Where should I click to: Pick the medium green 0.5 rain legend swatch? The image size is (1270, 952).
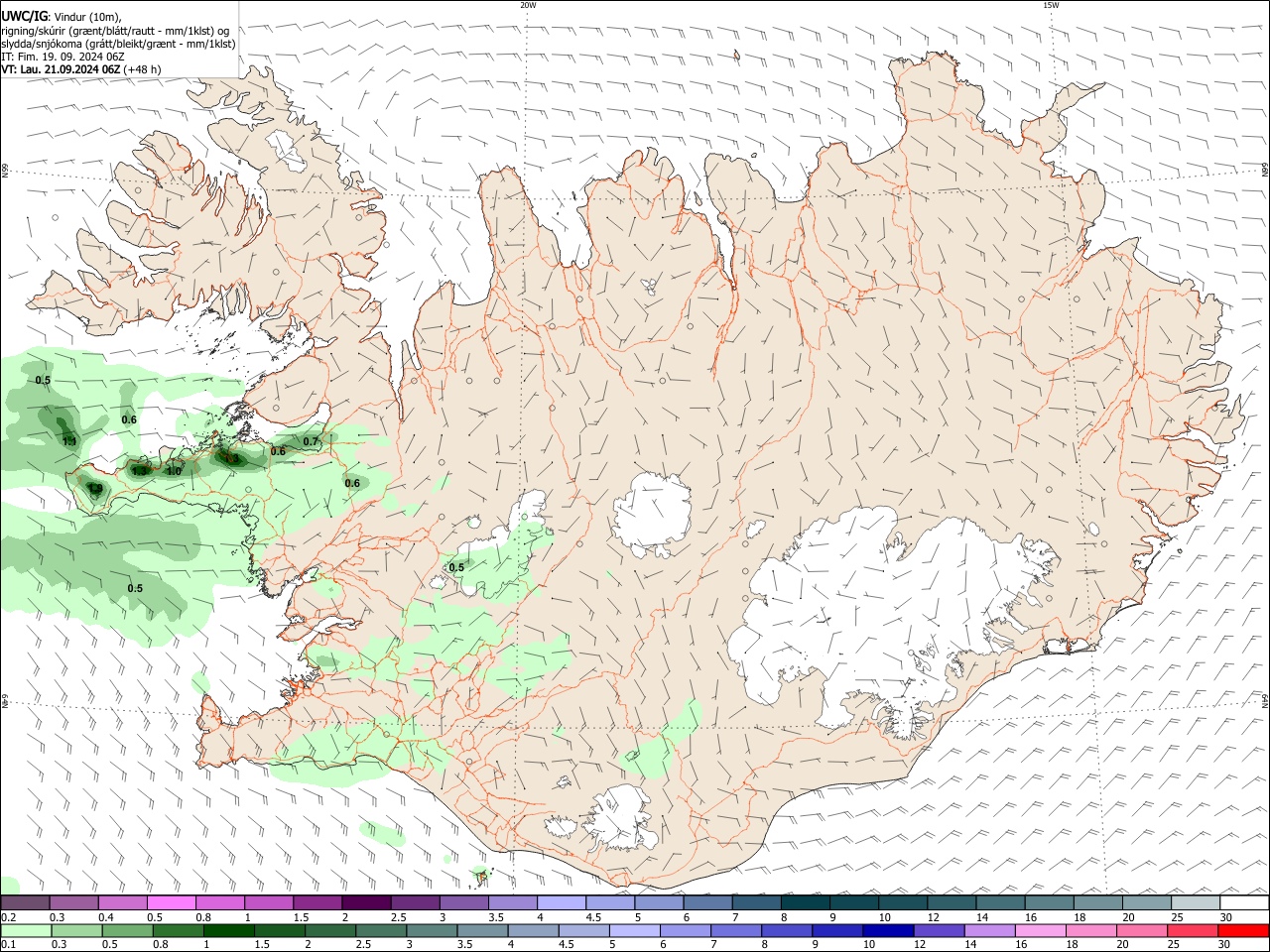pyautogui.click(x=127, y=930)
